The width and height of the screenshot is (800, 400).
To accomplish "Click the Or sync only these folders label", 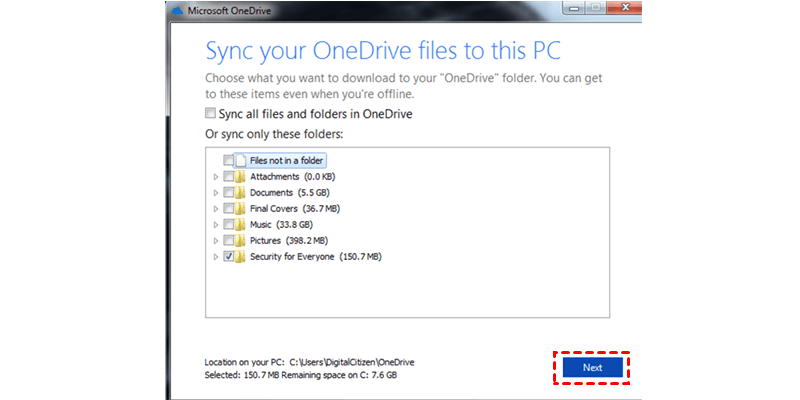I will [274, 135].
